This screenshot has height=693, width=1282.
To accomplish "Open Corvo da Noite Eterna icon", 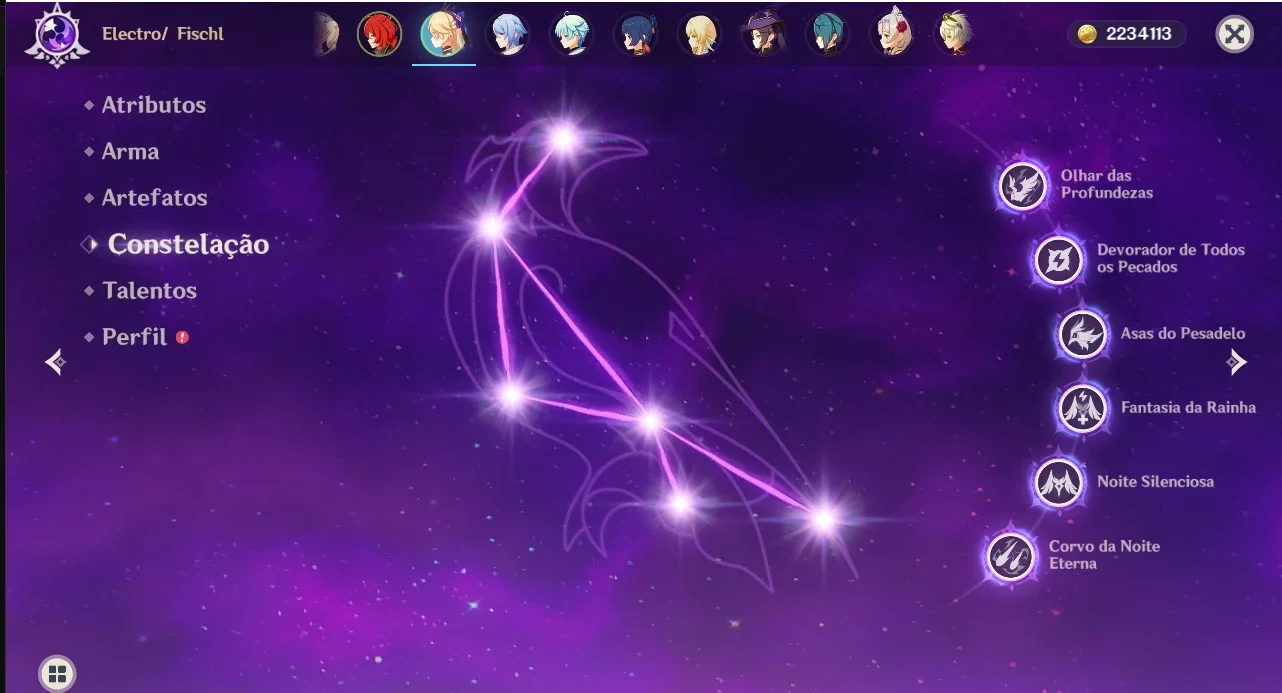I will point(1011,556).
